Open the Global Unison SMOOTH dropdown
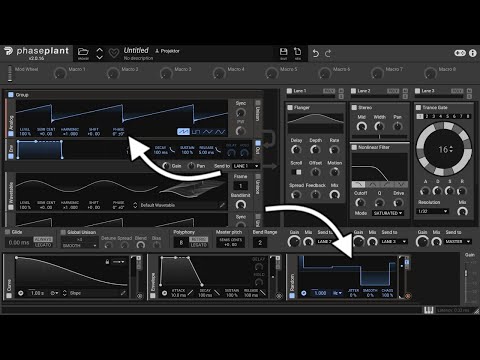This screenshot has width=480, height=360. (x=79, y=245)
